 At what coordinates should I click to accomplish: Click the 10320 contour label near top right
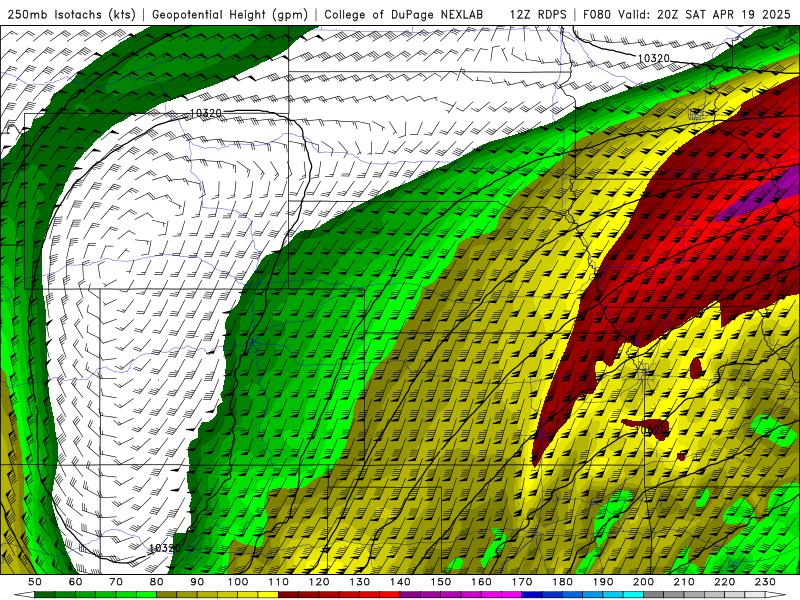(x=654, y=58)
